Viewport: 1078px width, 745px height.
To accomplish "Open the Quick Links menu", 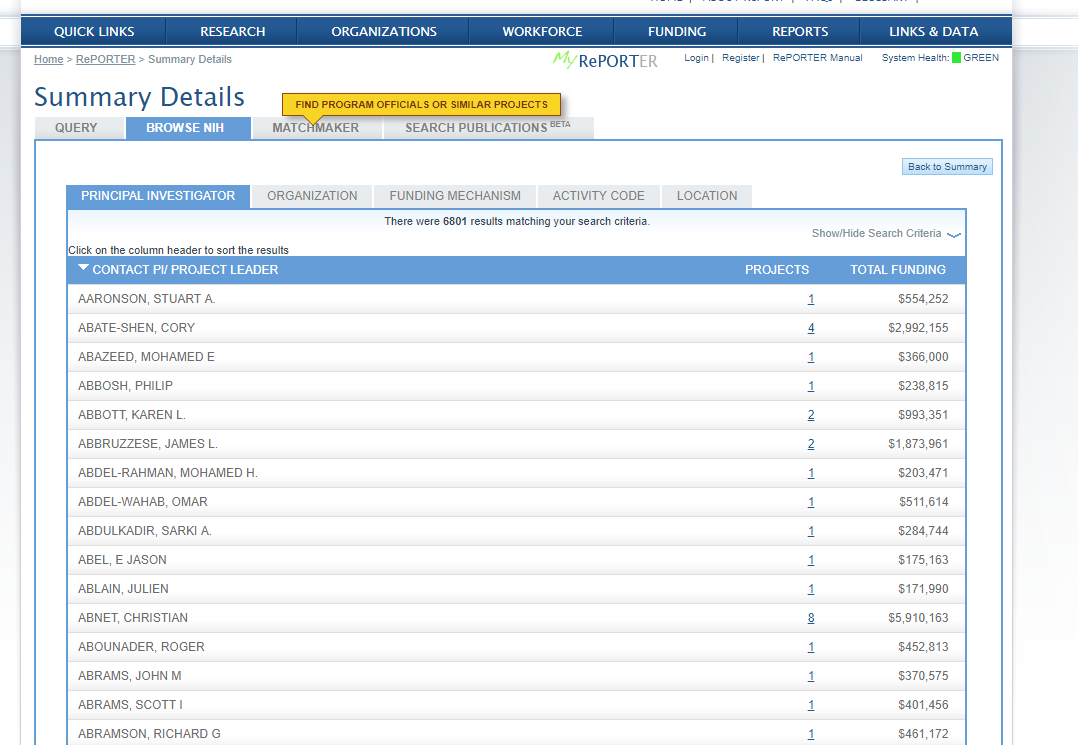I will [94, 32].
